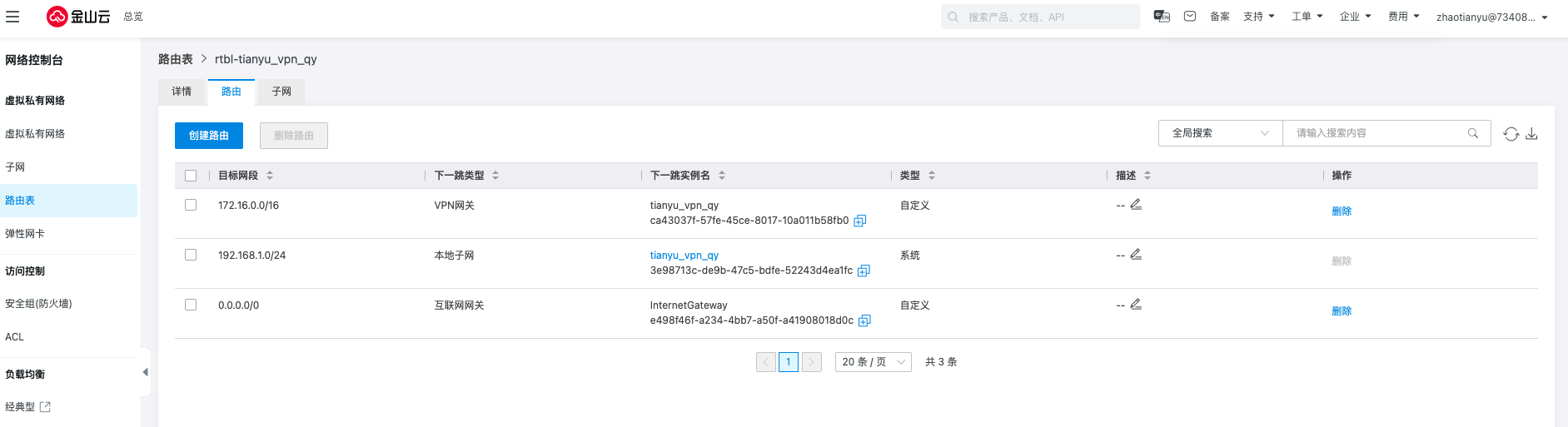Edit description of 0.0.0.0/0 route

(1136, 305)
